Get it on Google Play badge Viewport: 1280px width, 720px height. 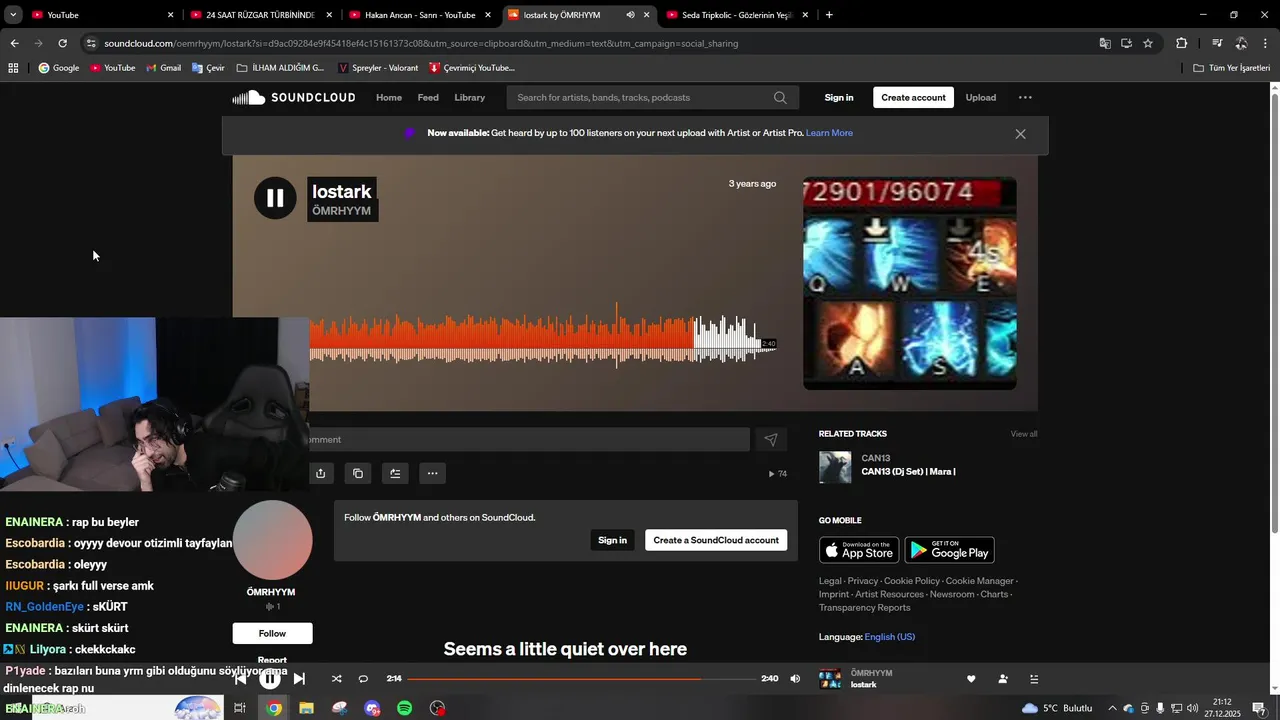point(949,550)
